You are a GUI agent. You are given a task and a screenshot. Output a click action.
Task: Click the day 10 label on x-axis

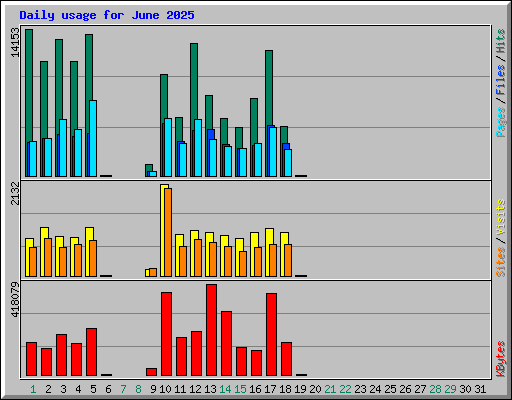(x=165, y=389)
